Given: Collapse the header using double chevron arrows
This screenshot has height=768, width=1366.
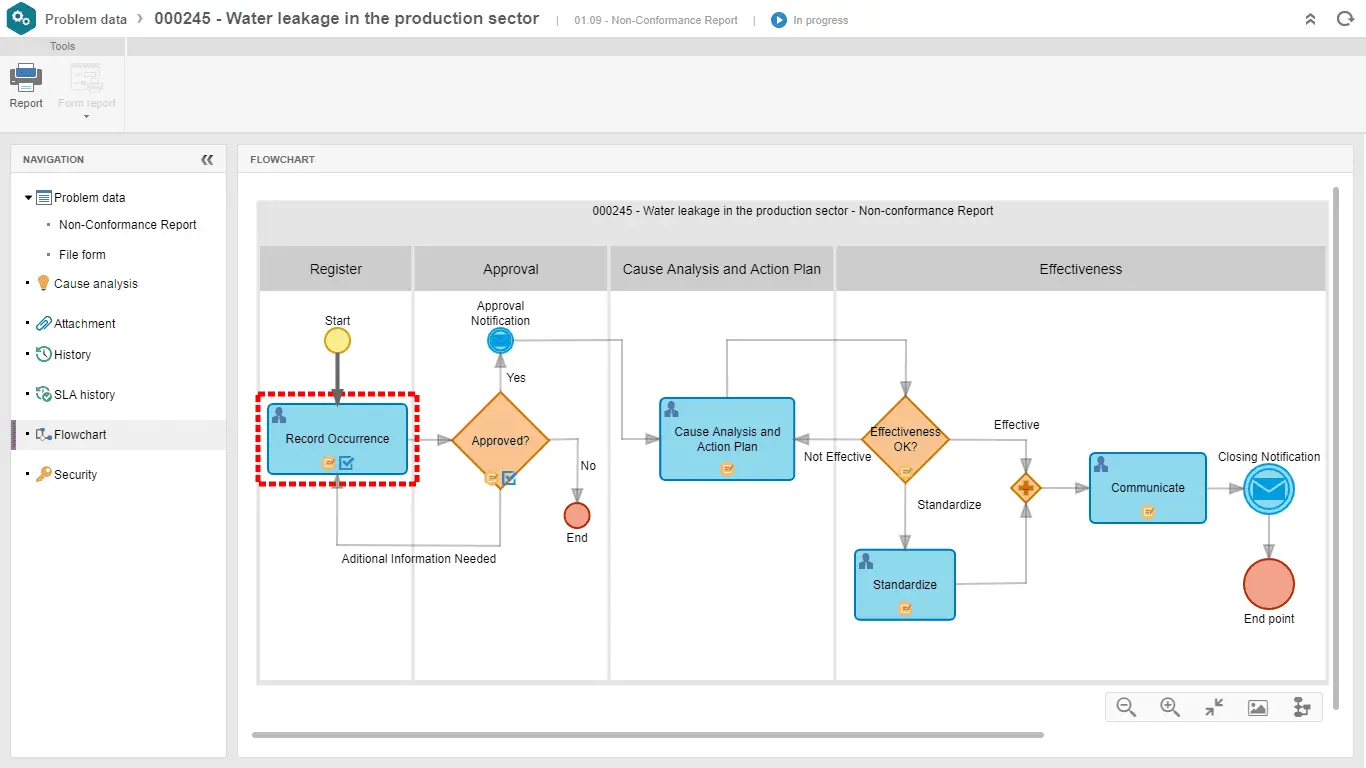Looking at the screenshot, I should [x=1310, y=18].
